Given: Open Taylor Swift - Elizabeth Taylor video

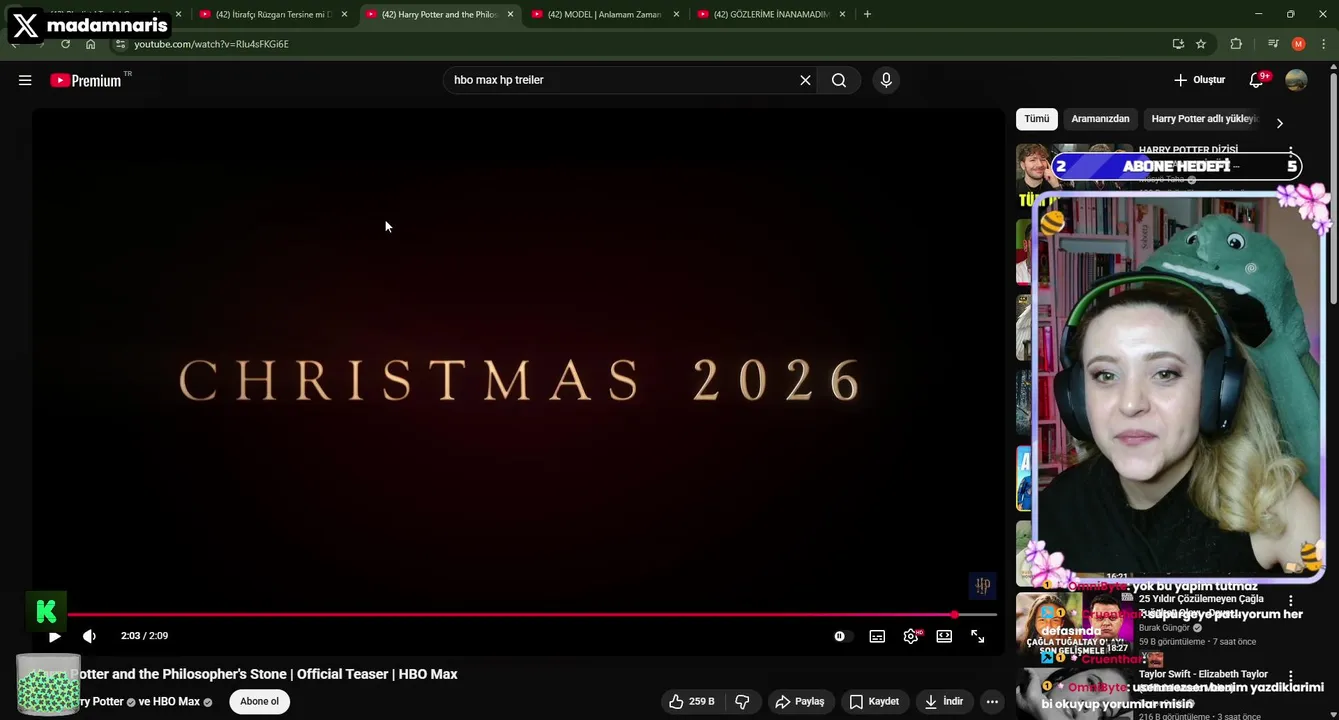Looking at the screenshot, I should (x=1203, y=674).
